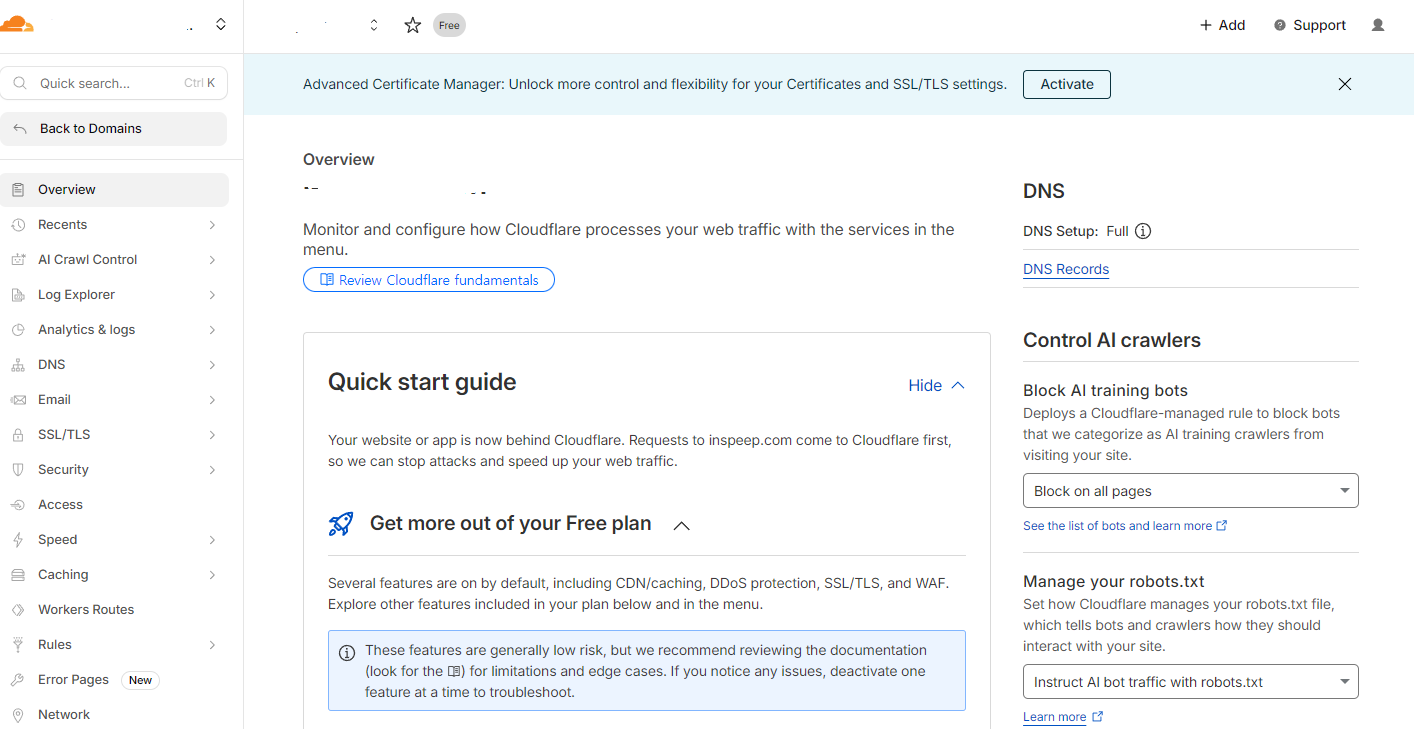This screenshot has height=729, width=1414.
Task: Open the Block AI training bots dropdown
Action: [1190, 491]
